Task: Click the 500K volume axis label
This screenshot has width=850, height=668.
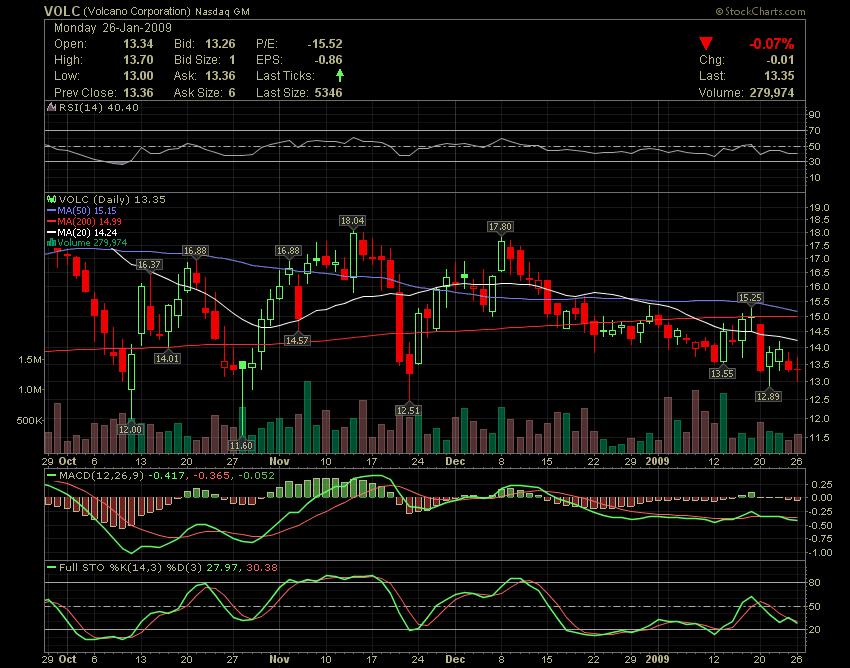Action: [x=29, y=420]
